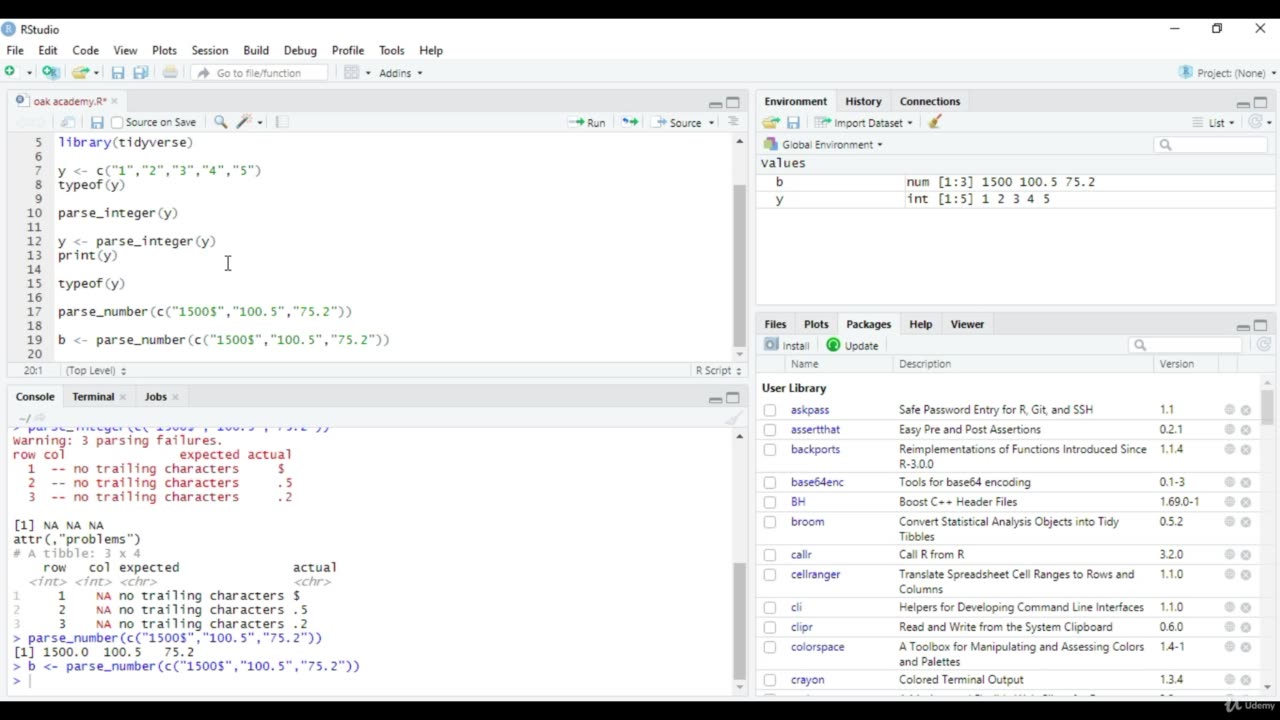Re-run the previous code region icon
1280x720 pixels.
coord(630,122)
